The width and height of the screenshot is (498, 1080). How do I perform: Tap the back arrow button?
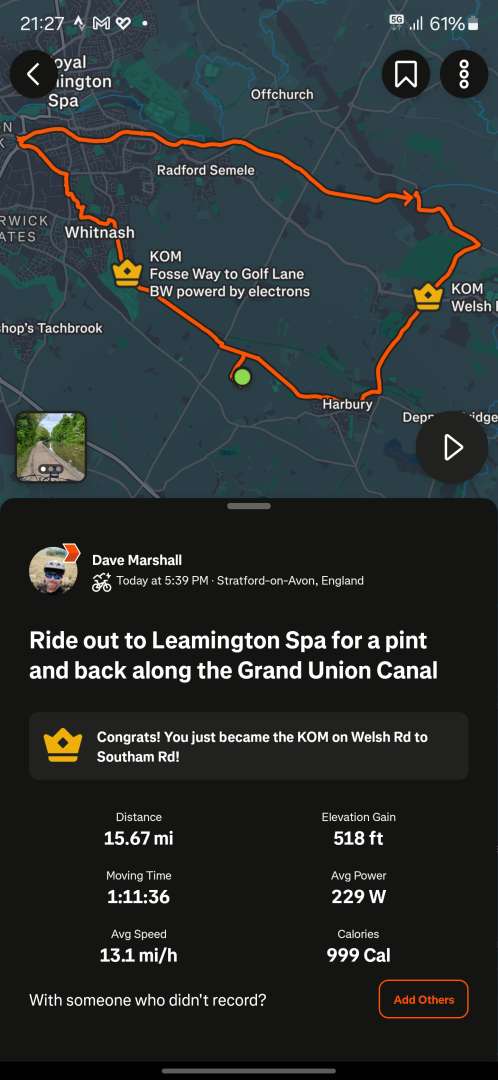tap(34, 74)
